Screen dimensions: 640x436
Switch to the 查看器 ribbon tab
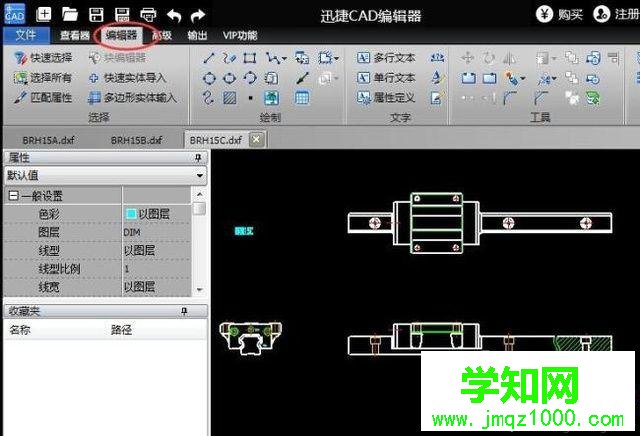pos(75,36)
